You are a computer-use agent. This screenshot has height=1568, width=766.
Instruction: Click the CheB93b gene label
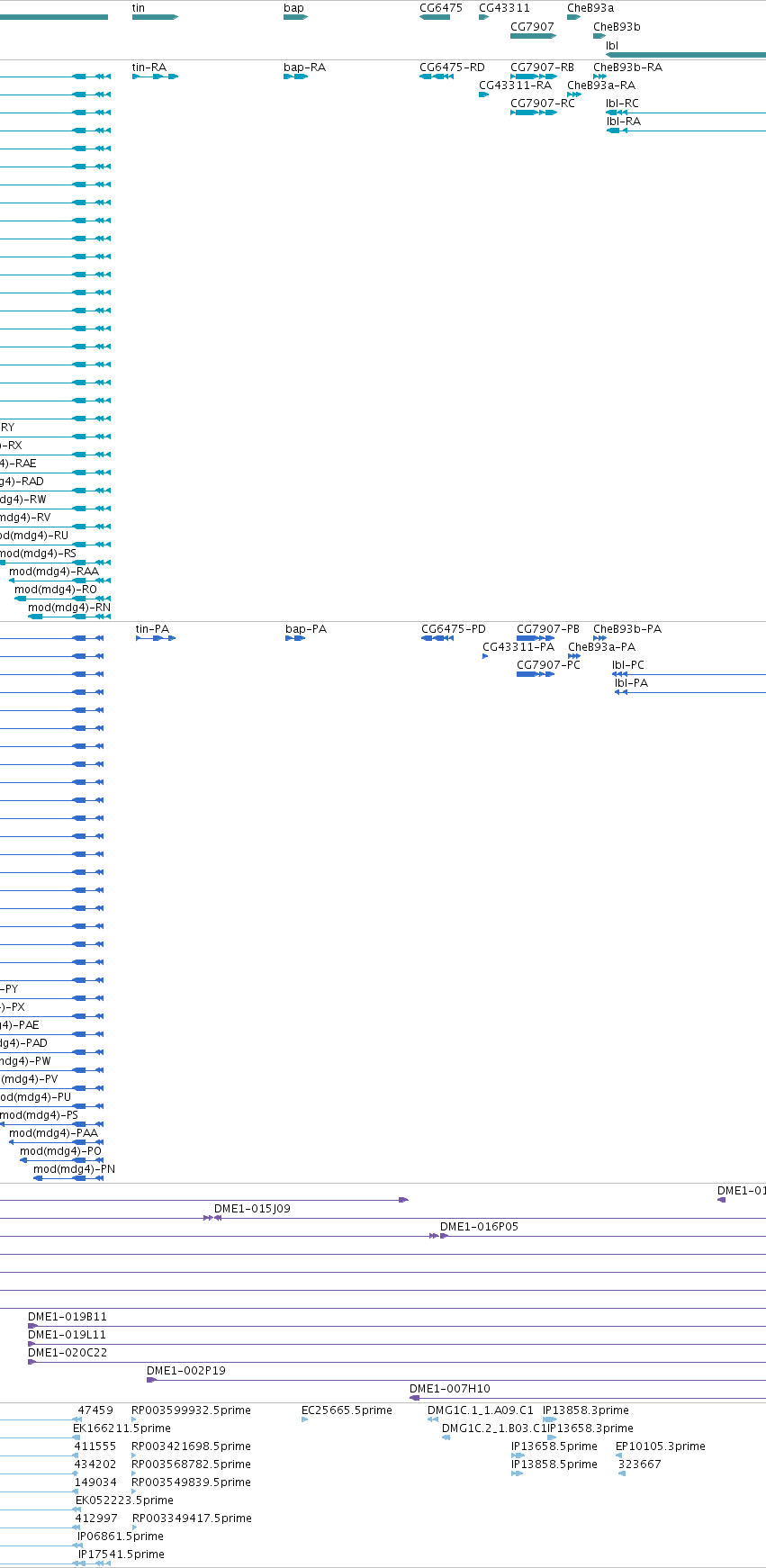point(617,26)
